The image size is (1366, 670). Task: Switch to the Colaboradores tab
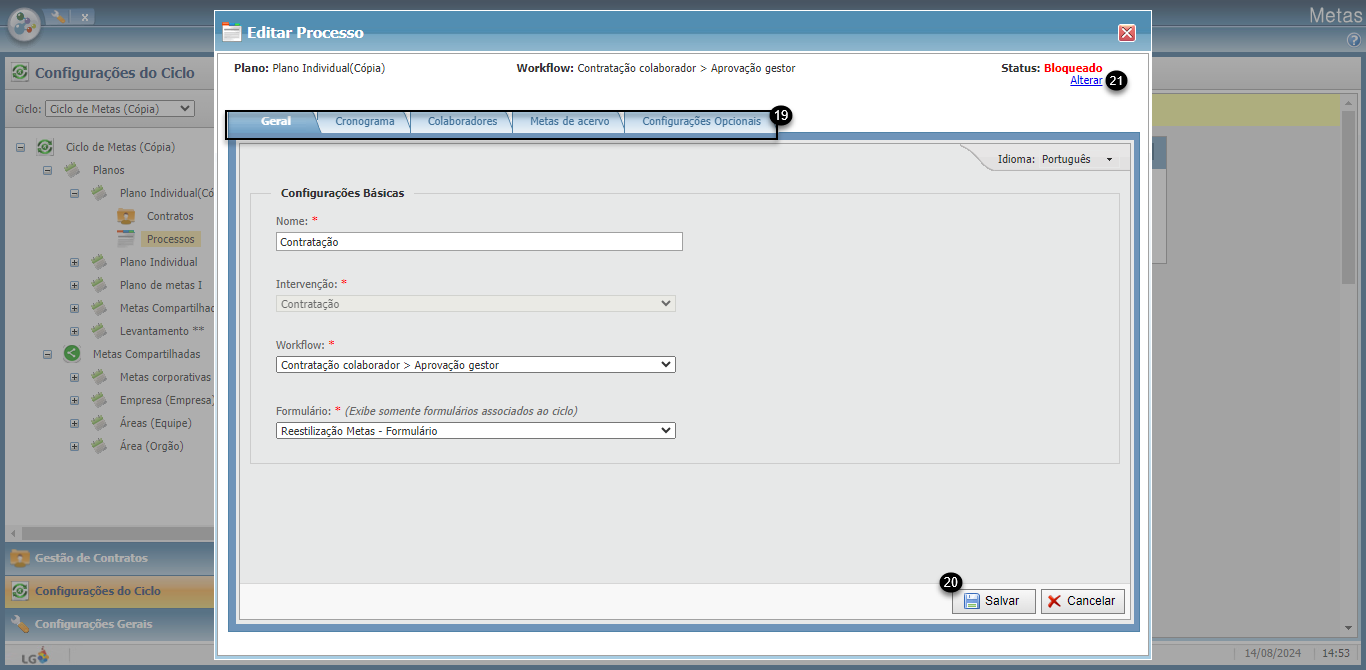click(x=462, y=121)
